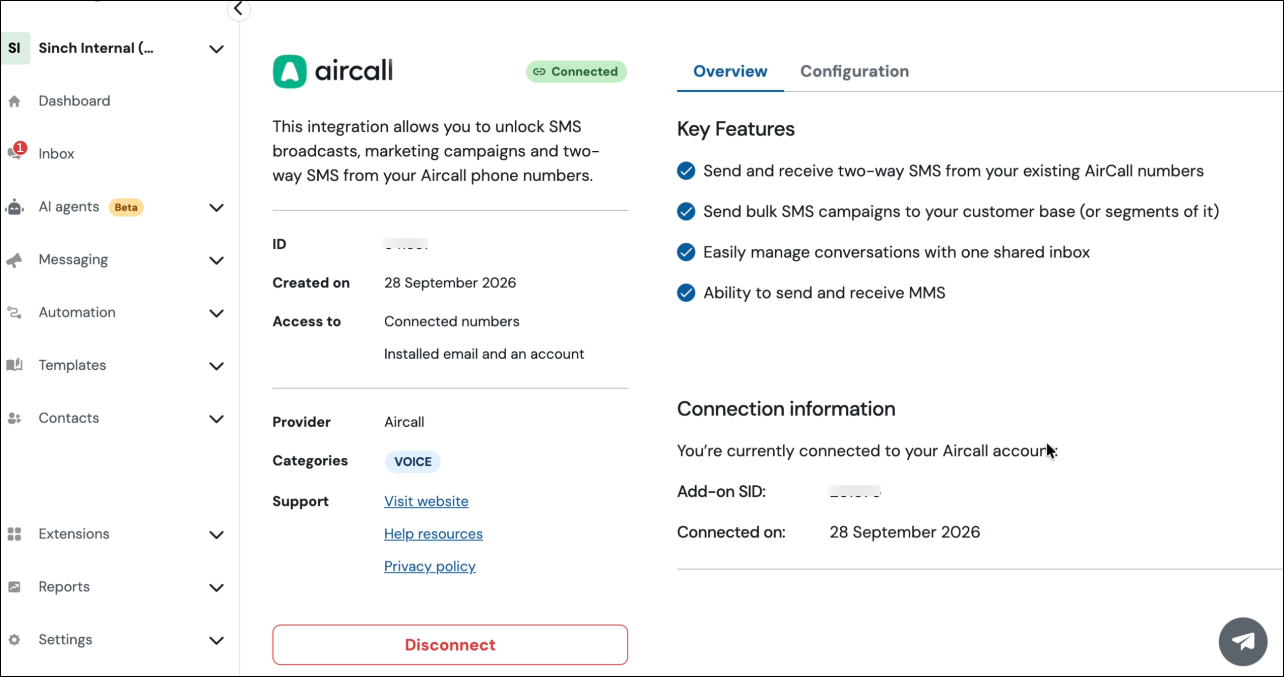Click checkmark icon beside bulk SMS campaigns
Screen dimensions: 1284x677
pos(686,212)
